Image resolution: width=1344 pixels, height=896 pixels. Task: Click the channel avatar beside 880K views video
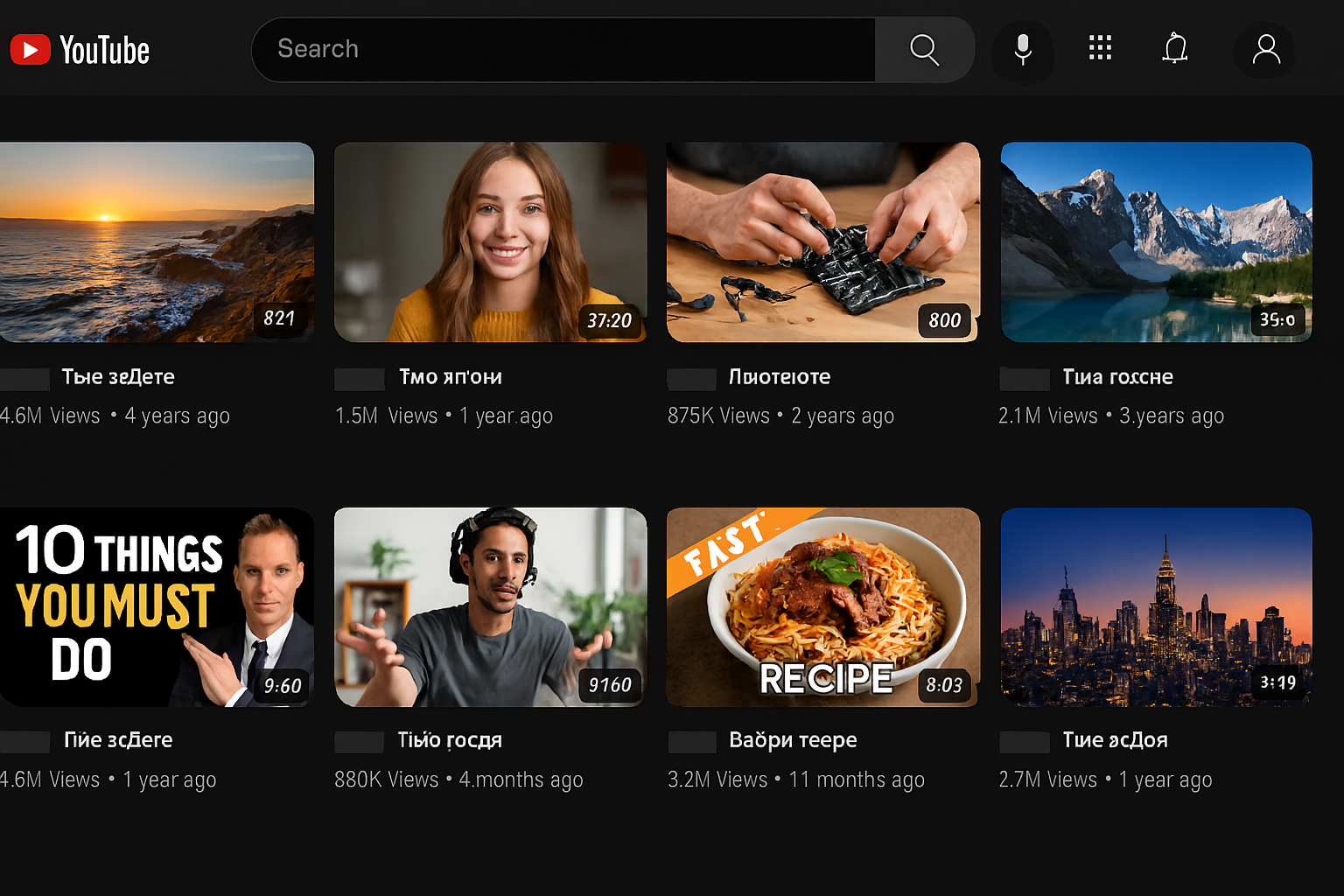click(359, 742)
